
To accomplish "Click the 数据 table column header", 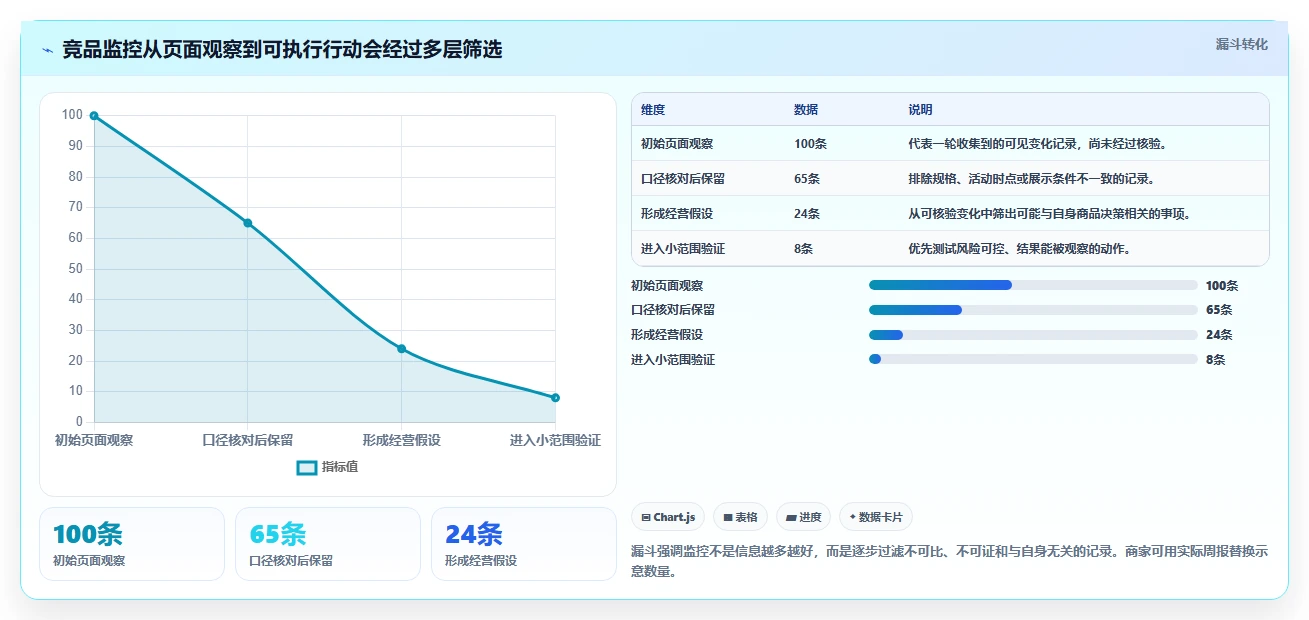I will pos(806,110).
